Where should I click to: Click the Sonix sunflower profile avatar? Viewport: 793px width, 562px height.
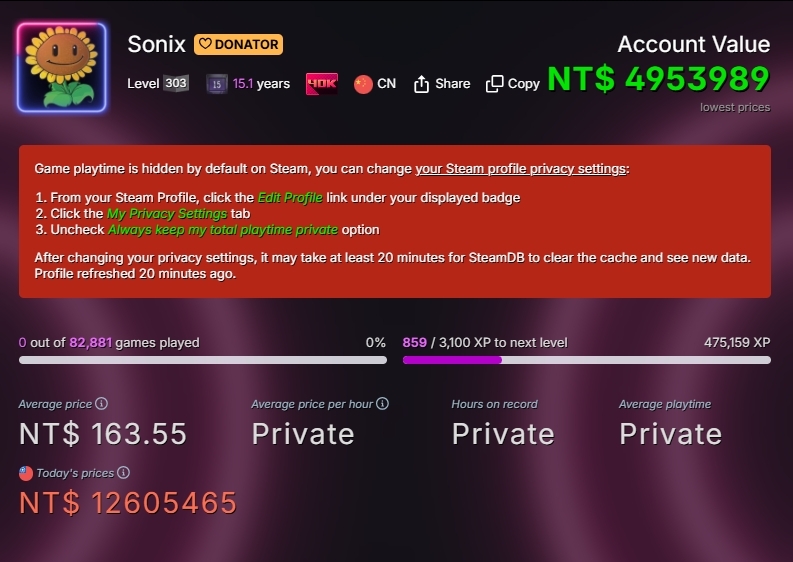pyautogui.click(x=61, y=68)
